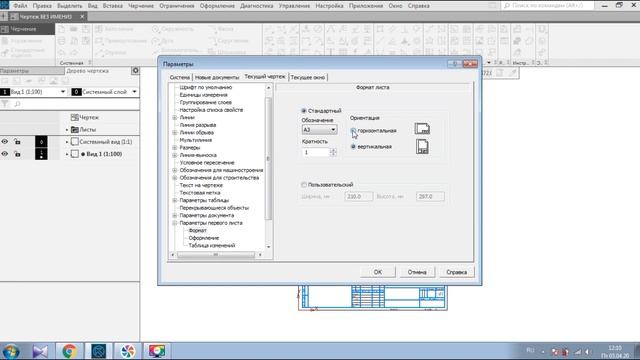
Task: Expand the Линии tree node
Action: pyautogui.click(x=175, y=118)
